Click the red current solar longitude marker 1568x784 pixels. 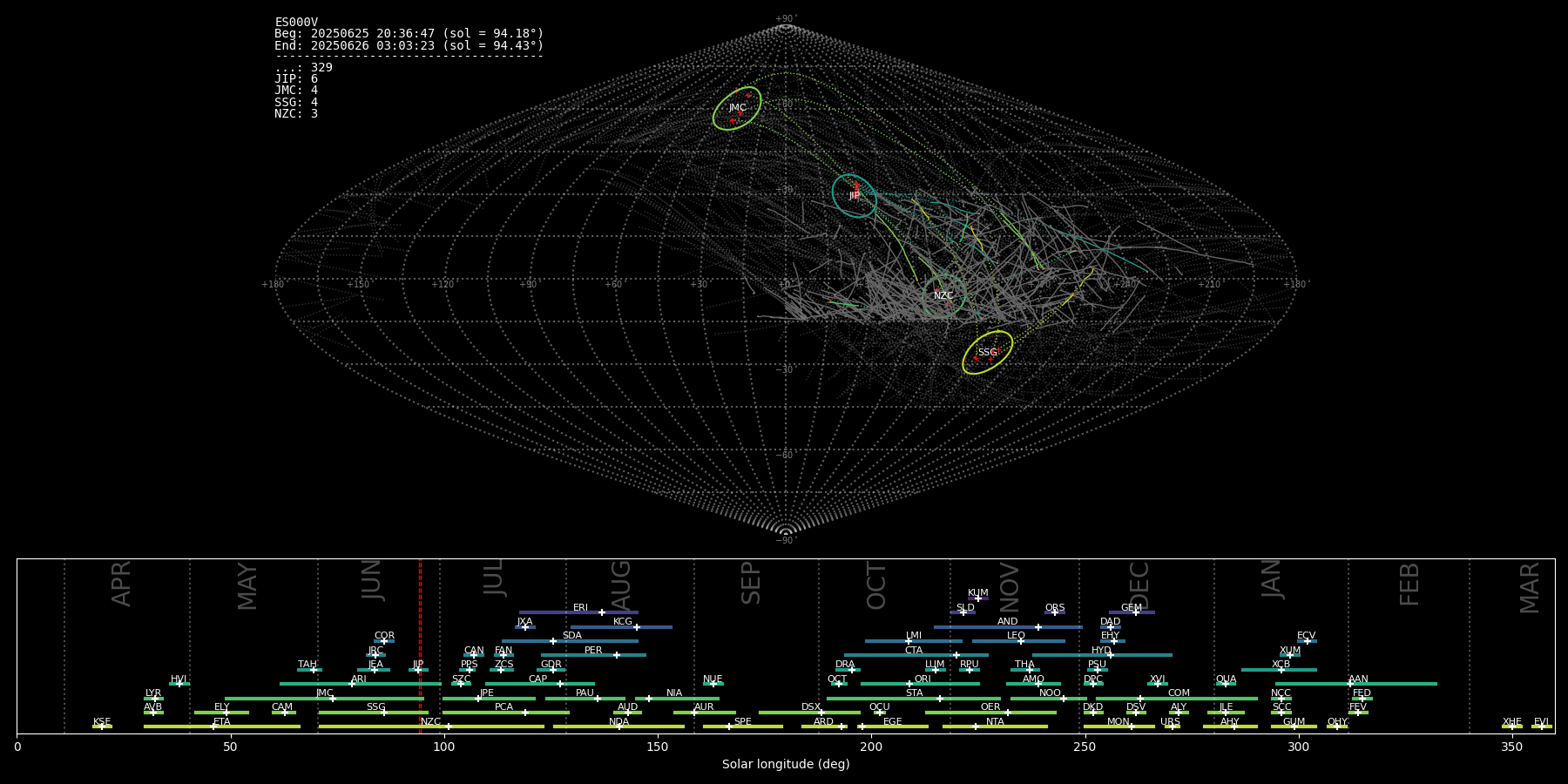click(420, 646)
